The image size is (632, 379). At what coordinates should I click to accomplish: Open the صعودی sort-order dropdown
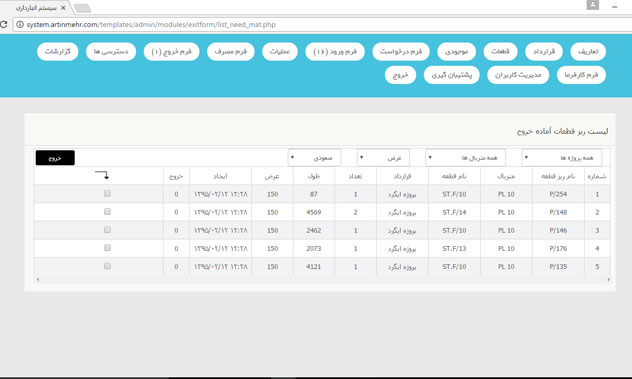(x=314, y=158)
